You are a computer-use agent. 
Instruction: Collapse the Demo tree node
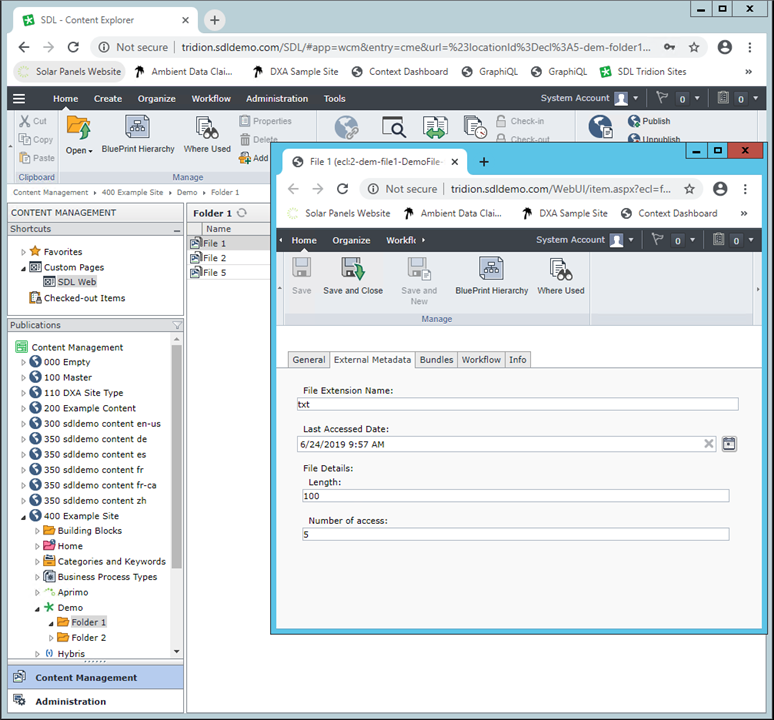click(x=37, y=608)
